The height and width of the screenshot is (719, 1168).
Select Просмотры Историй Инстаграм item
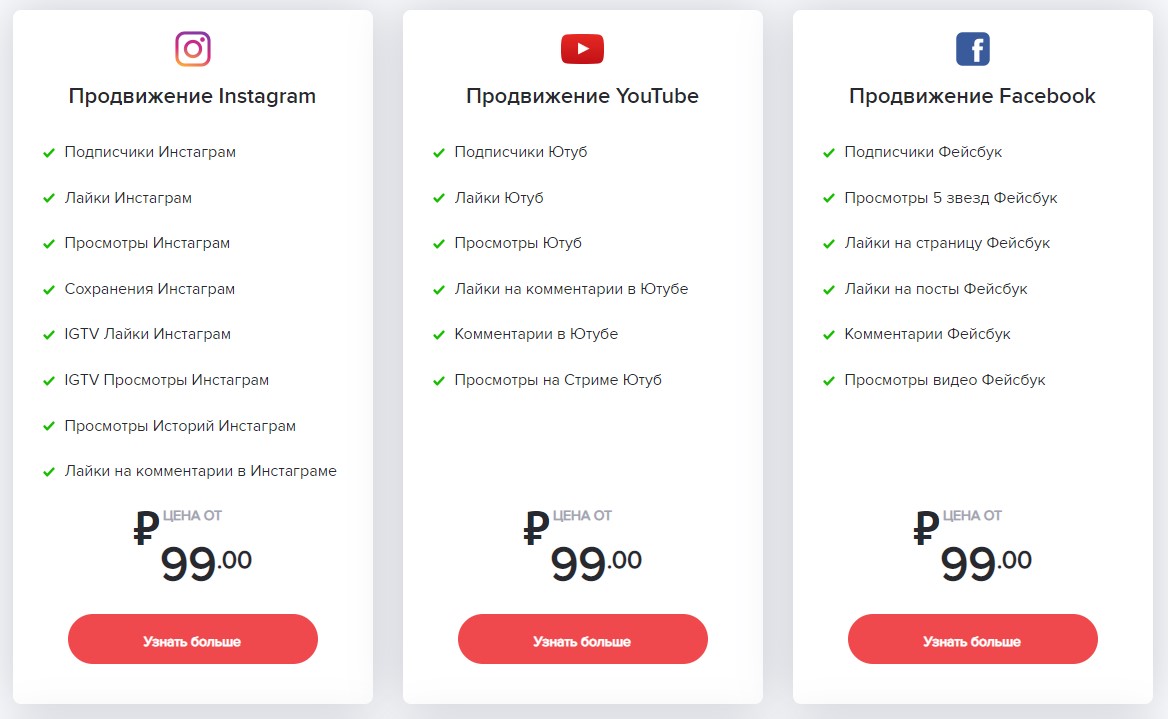180,426
